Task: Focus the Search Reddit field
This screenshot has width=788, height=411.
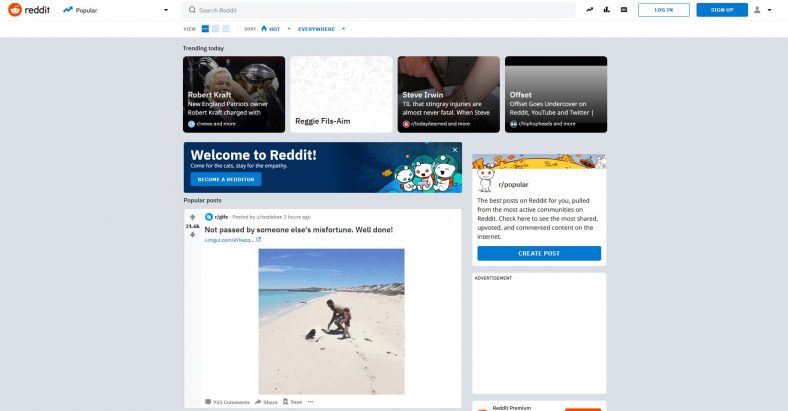Action: 378,10
